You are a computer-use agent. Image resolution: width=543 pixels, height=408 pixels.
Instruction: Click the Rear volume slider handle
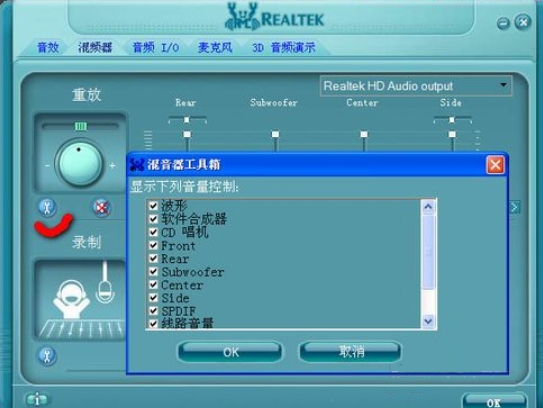coord(187,134)
